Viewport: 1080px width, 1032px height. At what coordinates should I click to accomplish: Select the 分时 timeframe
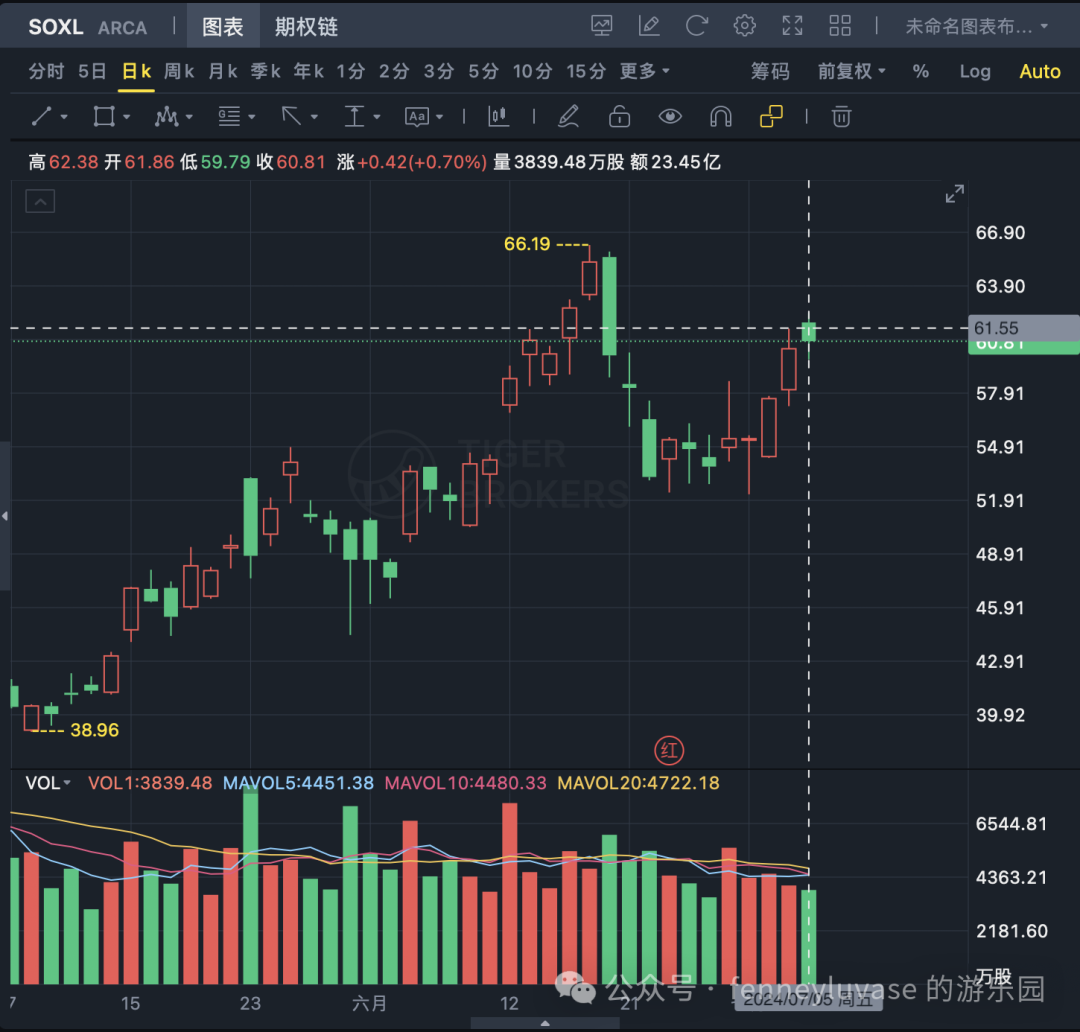pyautogui.click(x=46, y=71)
